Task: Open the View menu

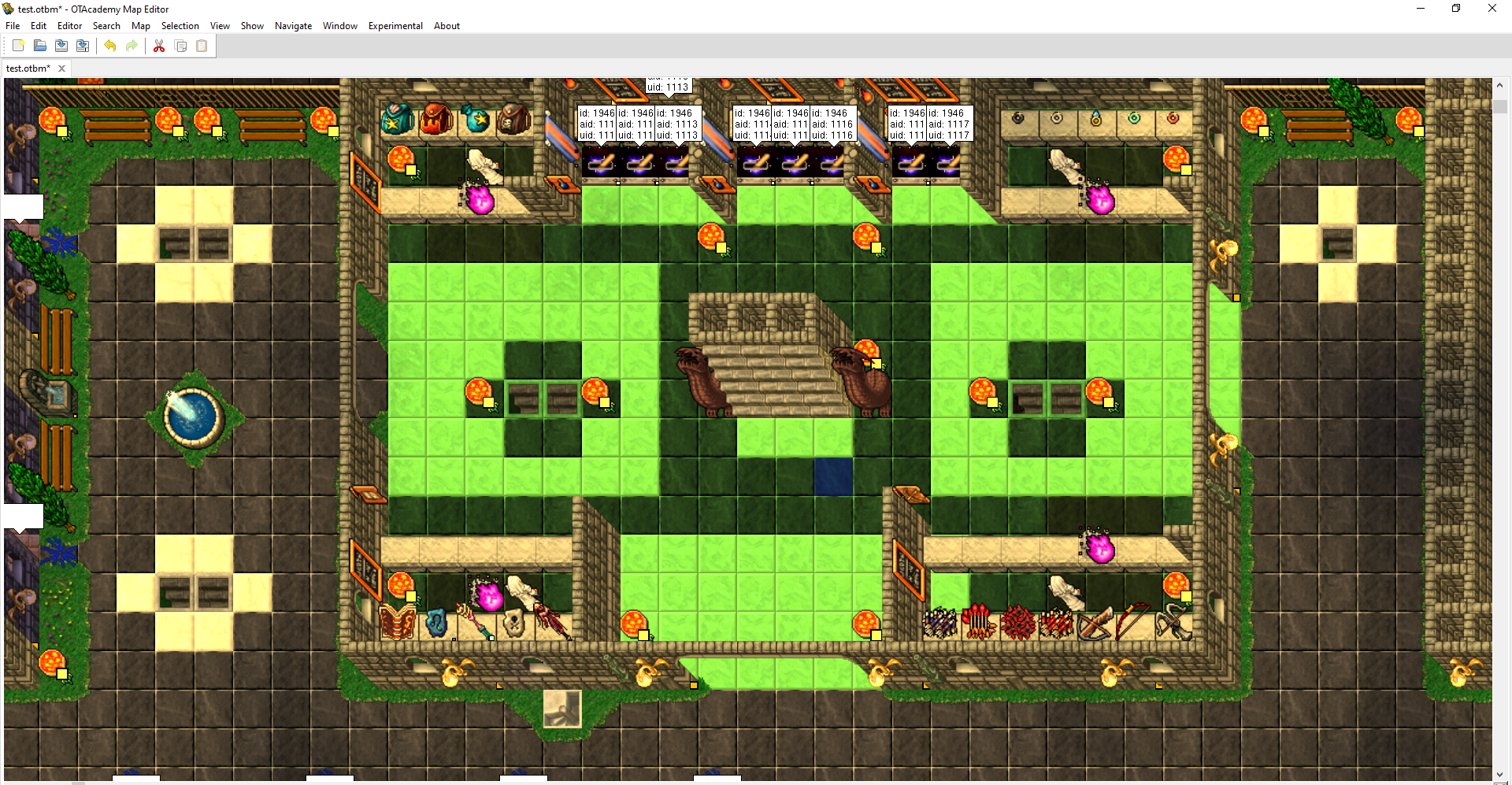Action: point(220,26)
